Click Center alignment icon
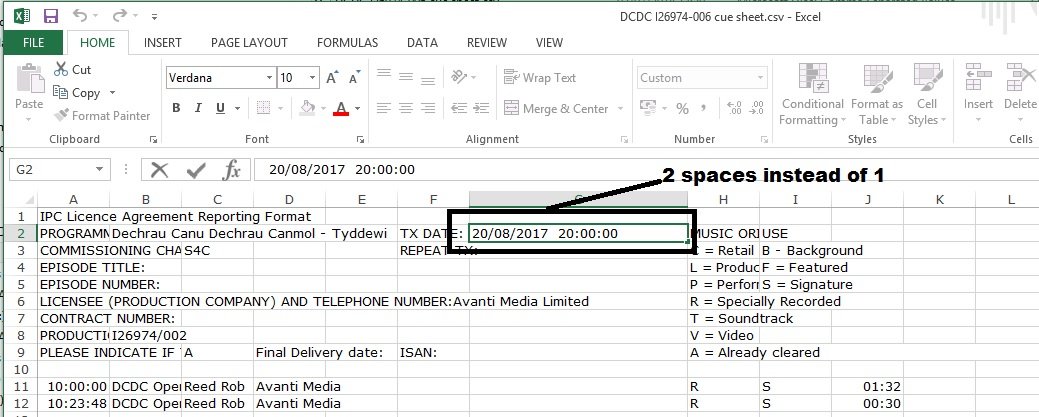 (x=406, y=107)
